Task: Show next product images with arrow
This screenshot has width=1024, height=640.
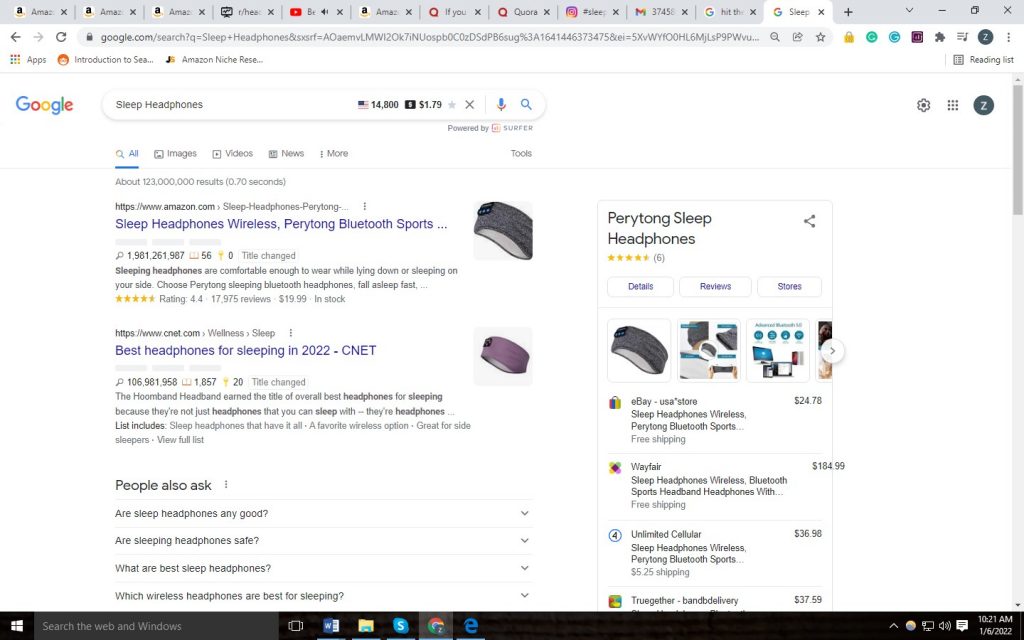Action: click(832, 351)
